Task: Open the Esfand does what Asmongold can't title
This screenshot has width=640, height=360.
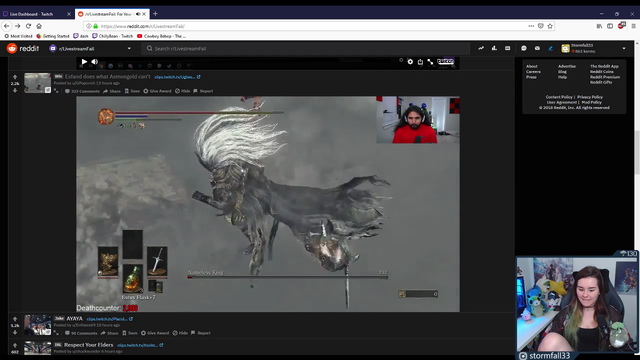Action: 108,76
